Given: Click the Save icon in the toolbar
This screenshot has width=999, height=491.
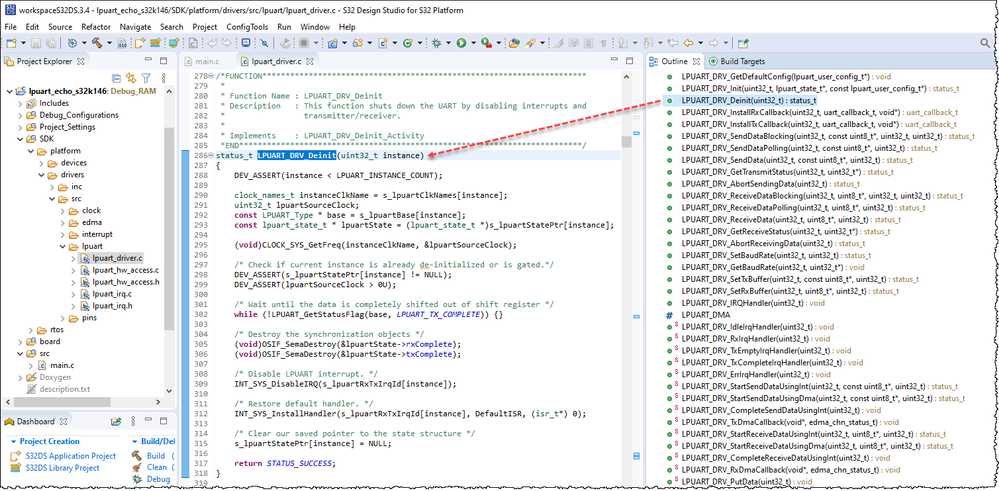Looking at the screenshot, I should [36, 43].
